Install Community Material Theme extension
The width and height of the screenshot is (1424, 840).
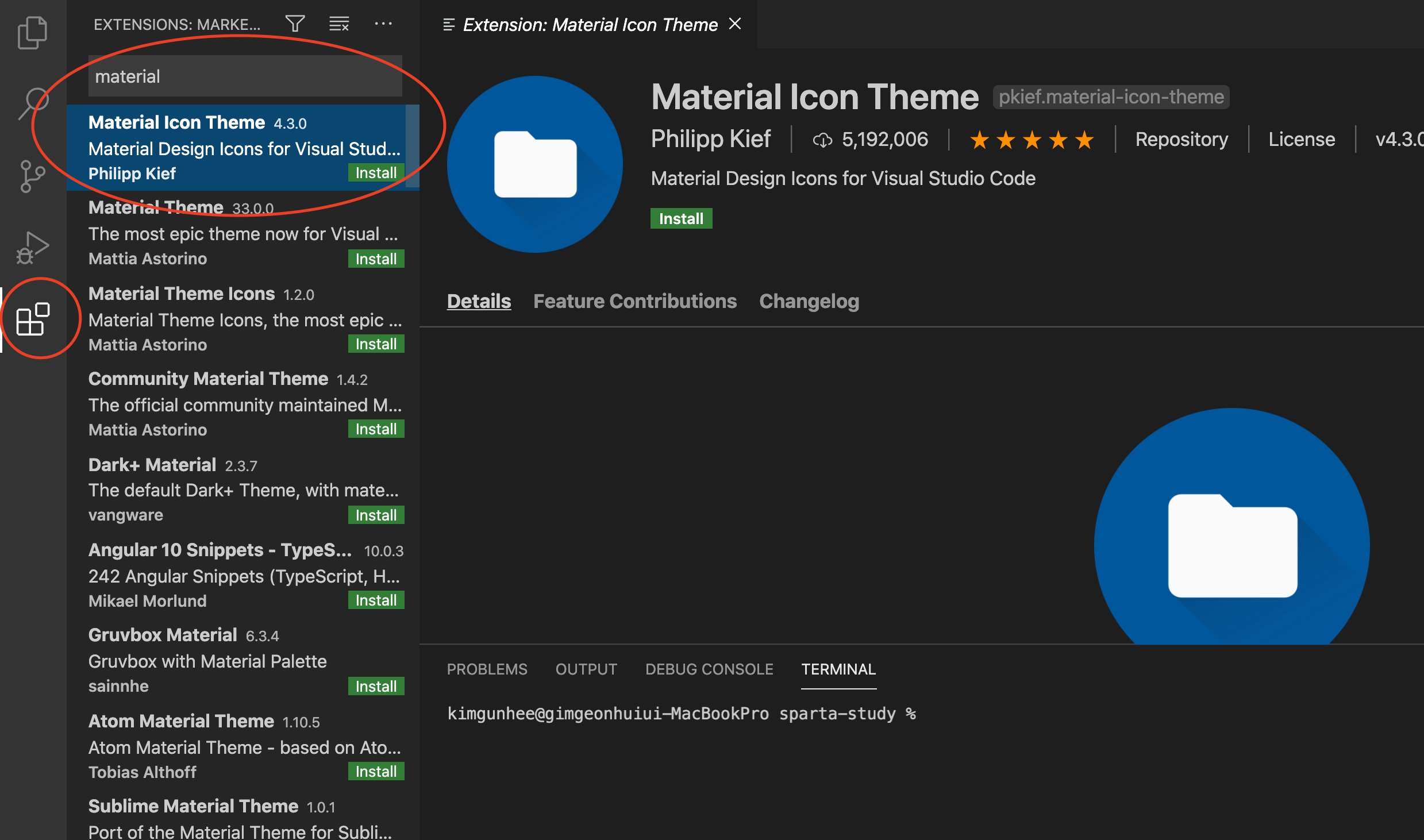(376, 429)
